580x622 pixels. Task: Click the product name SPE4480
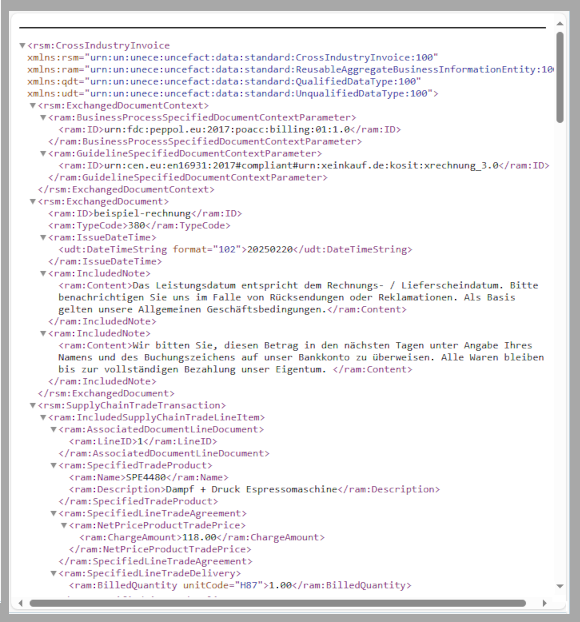pos(146,477)
